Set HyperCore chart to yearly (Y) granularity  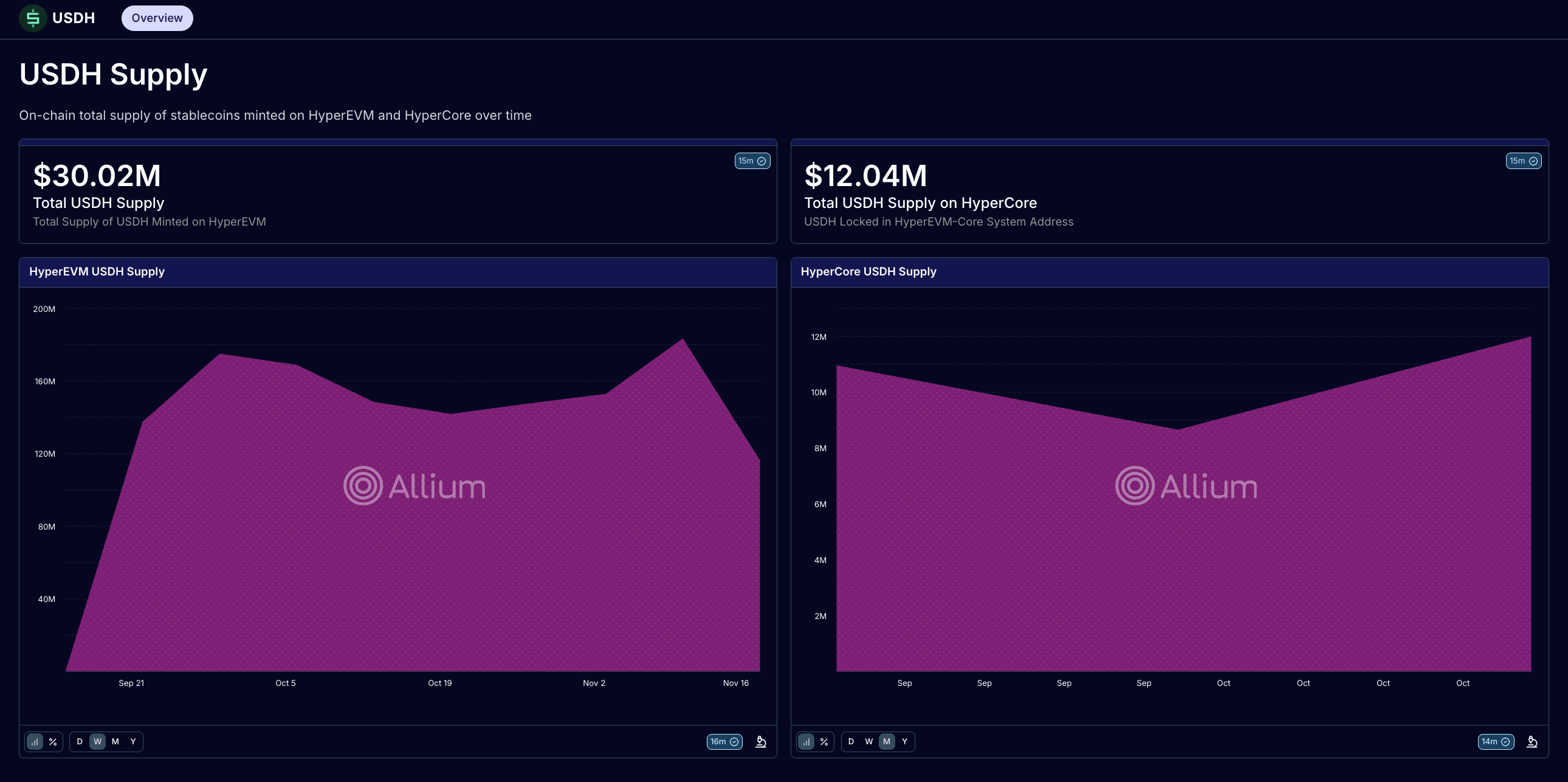coord(904,741)
